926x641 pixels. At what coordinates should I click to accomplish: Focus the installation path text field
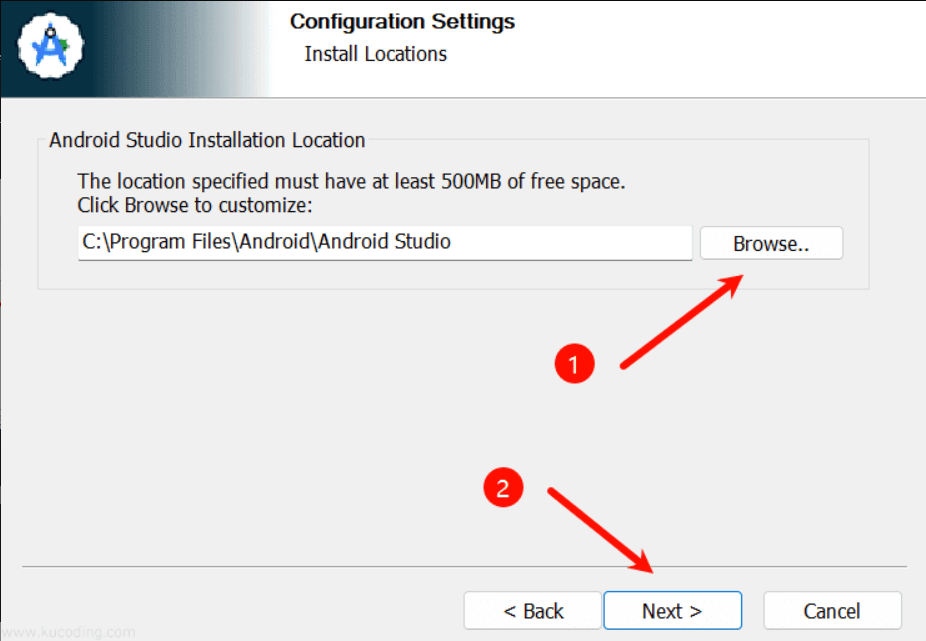point(385,242)
